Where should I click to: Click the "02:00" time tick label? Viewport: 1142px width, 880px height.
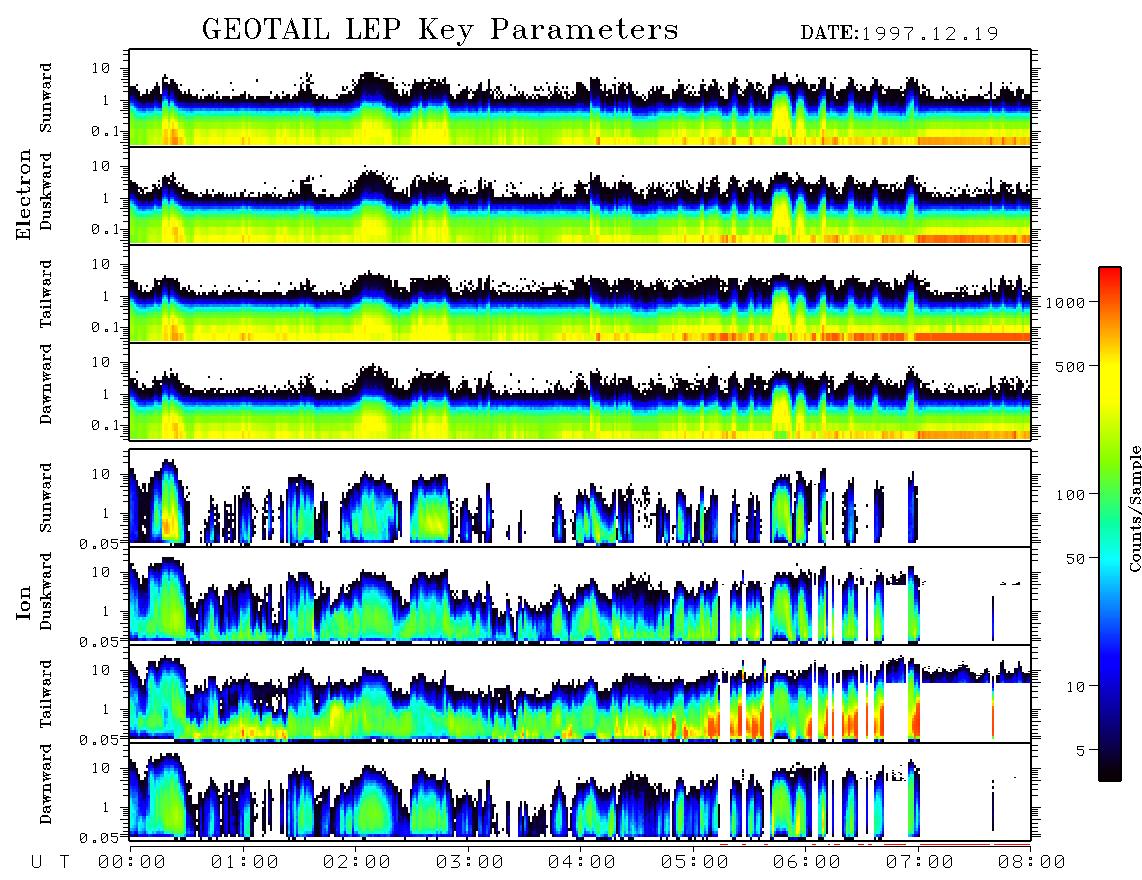coord(357,863)
